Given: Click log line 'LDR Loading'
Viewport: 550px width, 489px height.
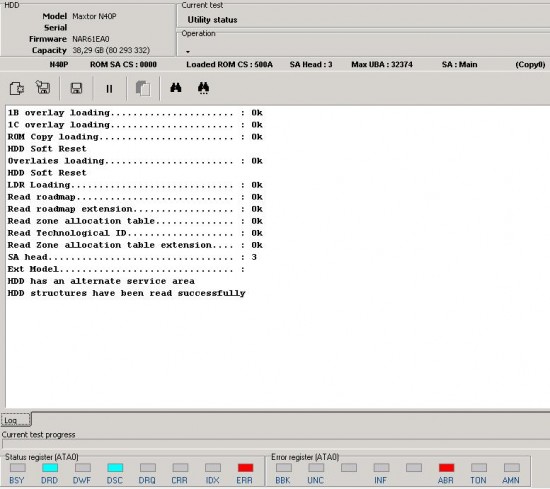Looking at the screenshot, I should point(135,185).
